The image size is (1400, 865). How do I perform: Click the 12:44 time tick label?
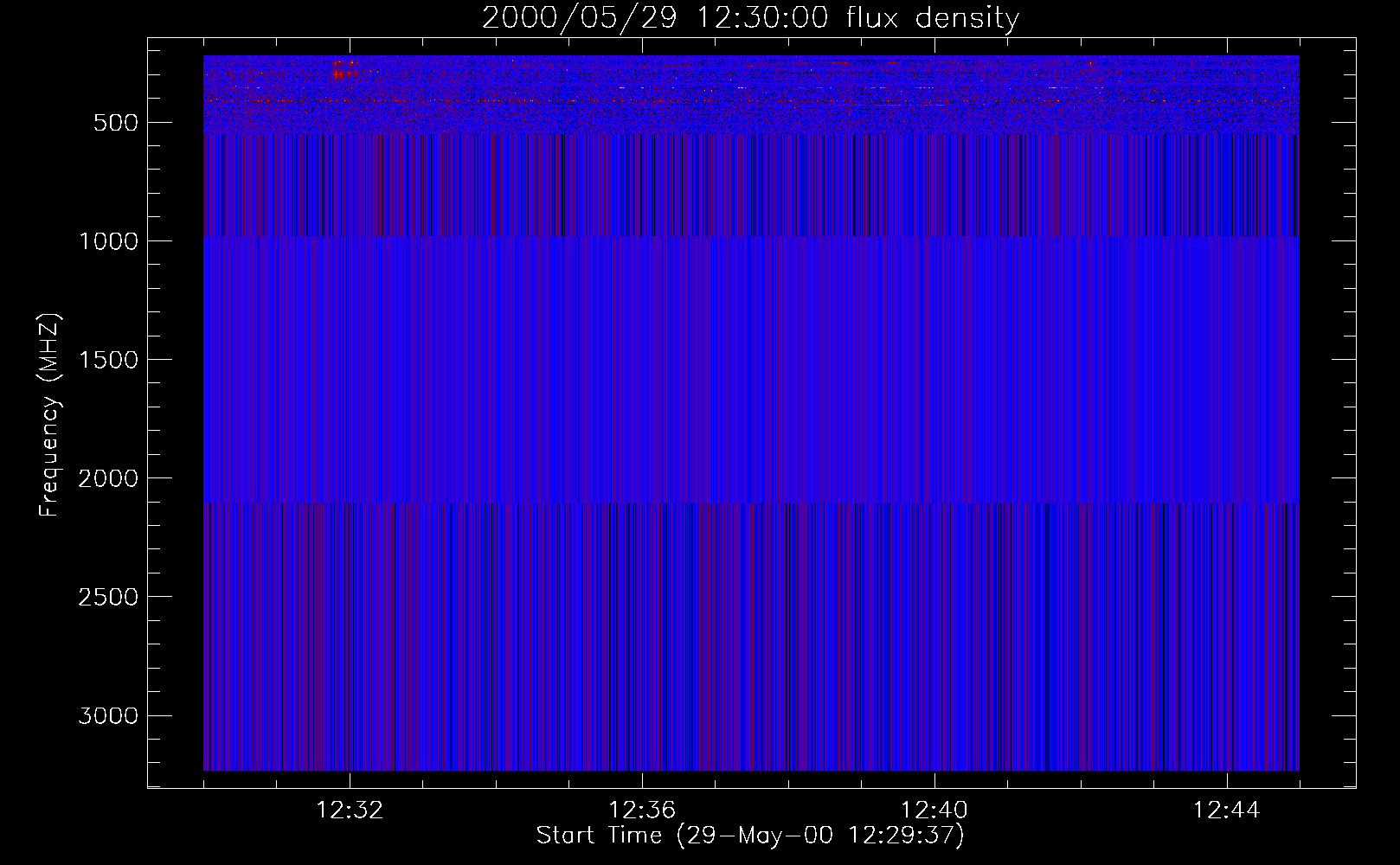(x=1227, y=811)
